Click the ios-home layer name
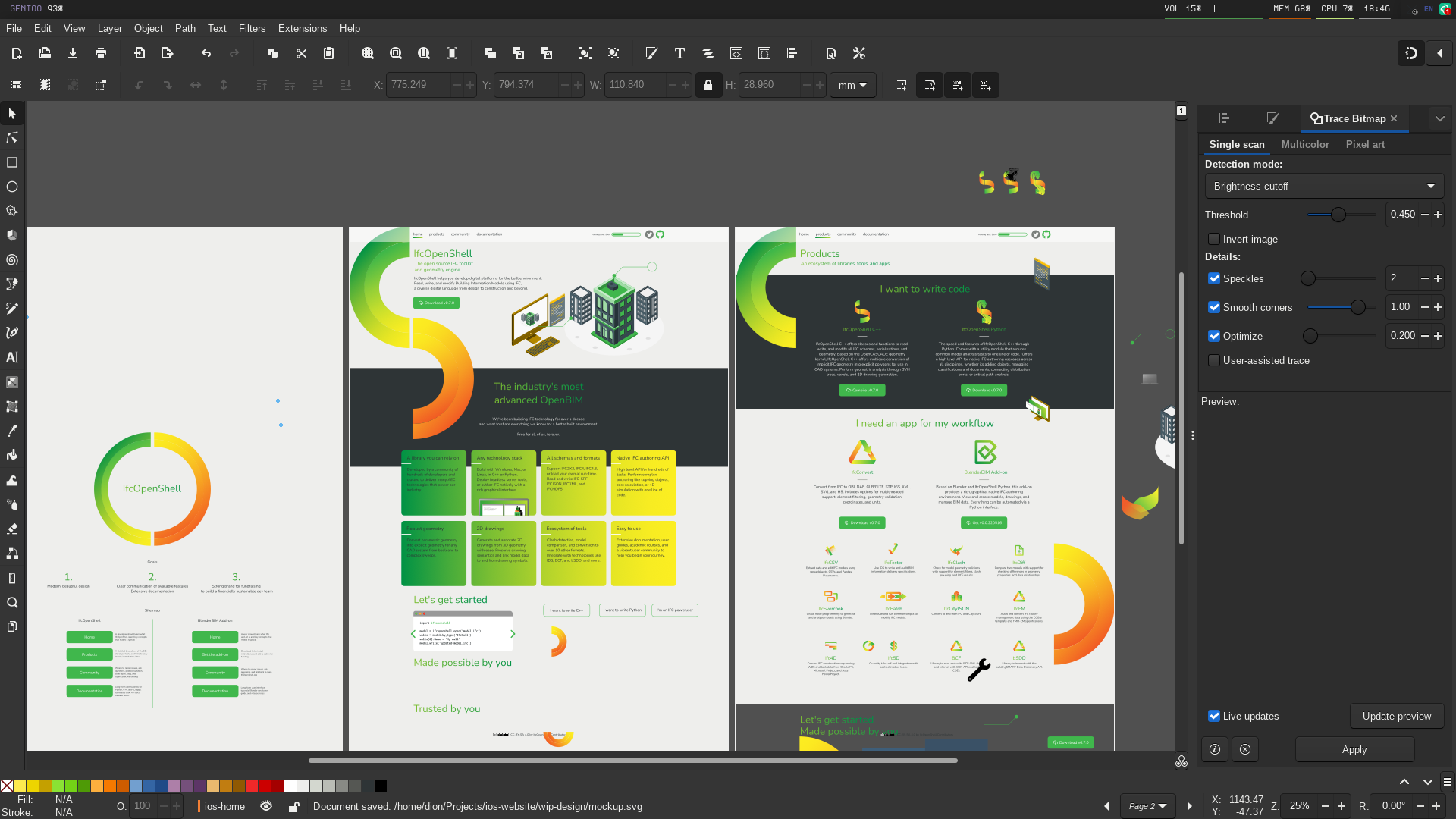The height and width of the screenshot is (819, 1456). 224,806
